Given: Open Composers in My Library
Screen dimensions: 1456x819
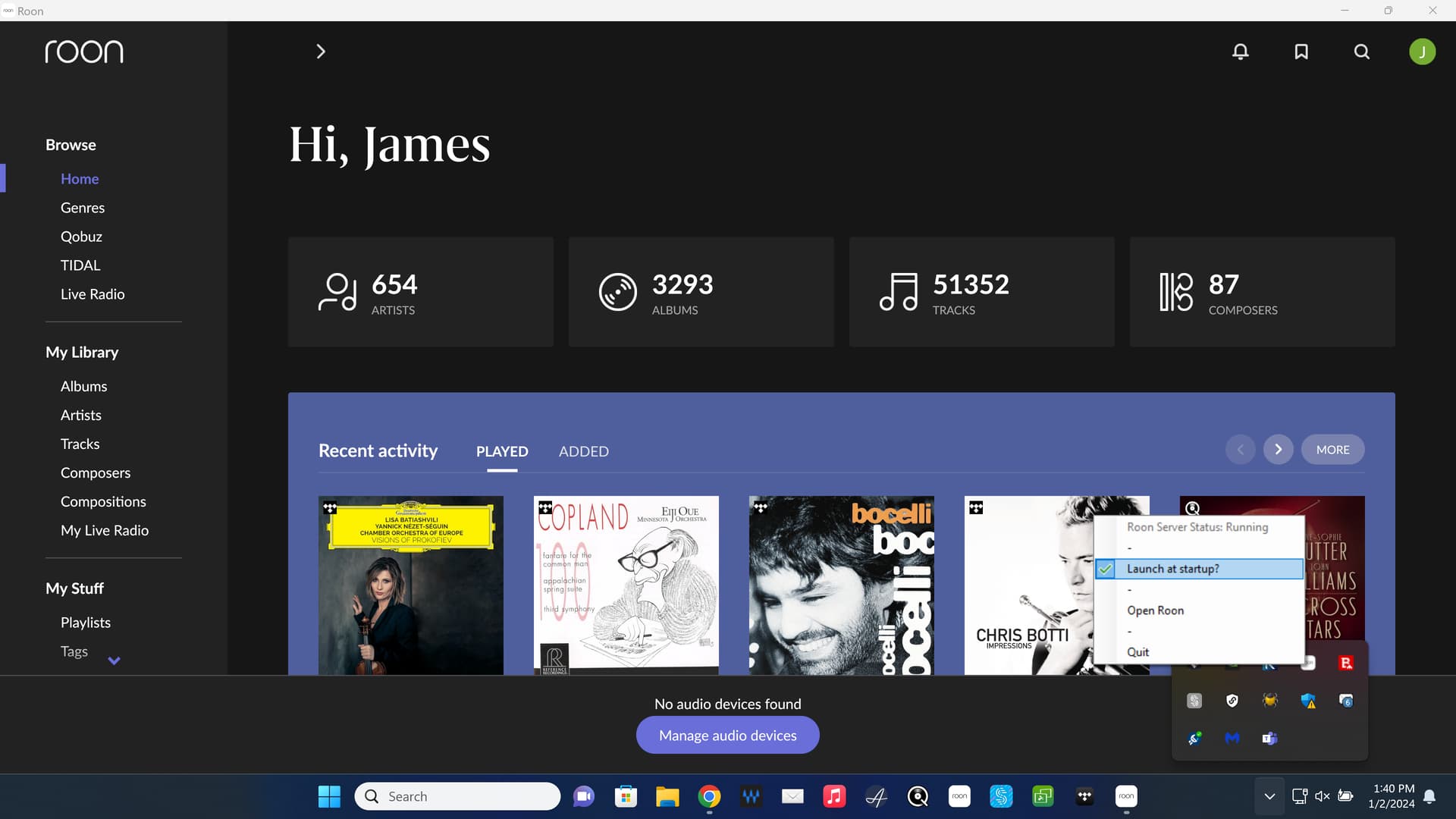Looking at the screenshot, I should click(x=96, y=472).
